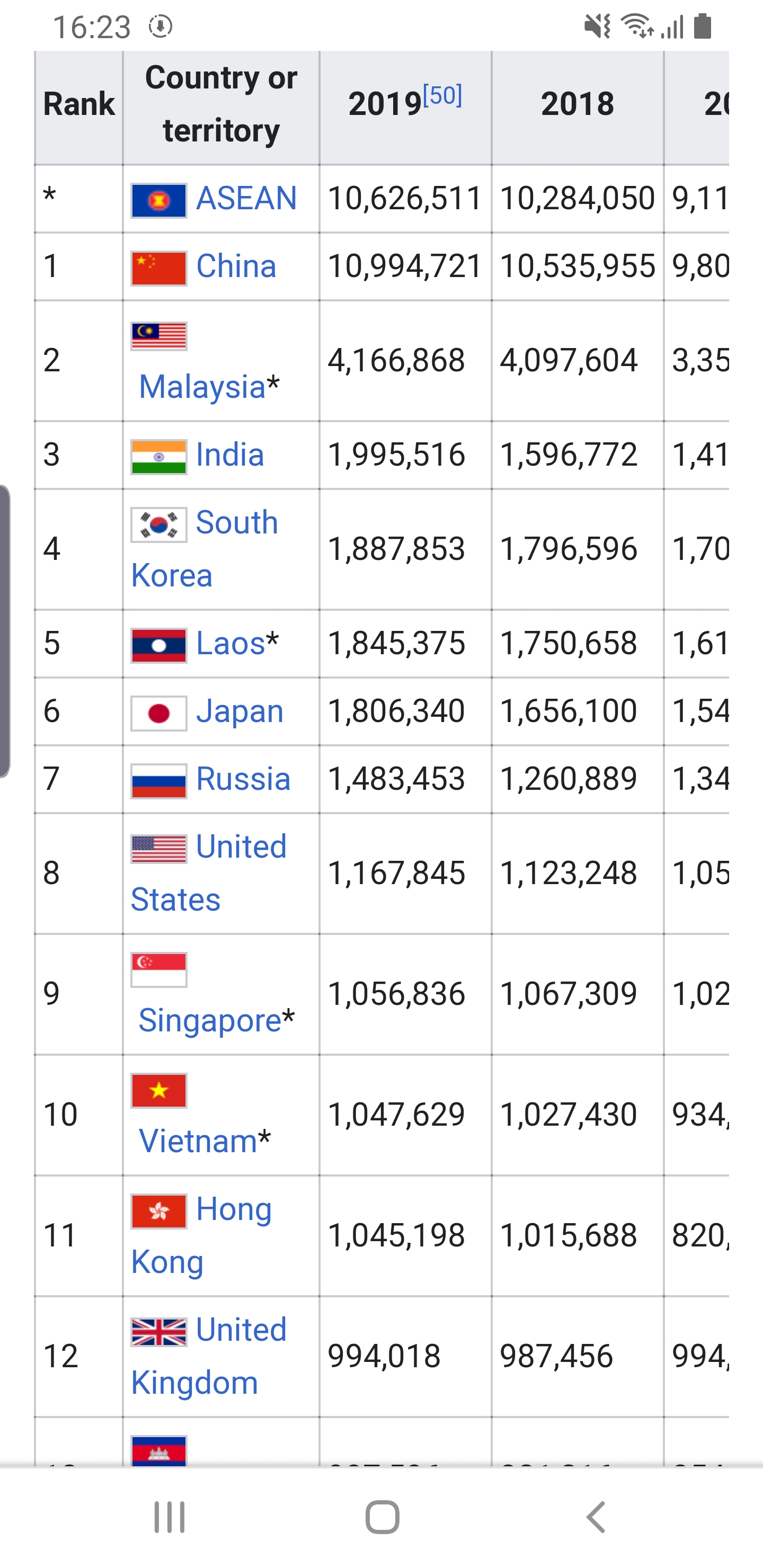Tap the gray edge panel handle

(5, 630)
